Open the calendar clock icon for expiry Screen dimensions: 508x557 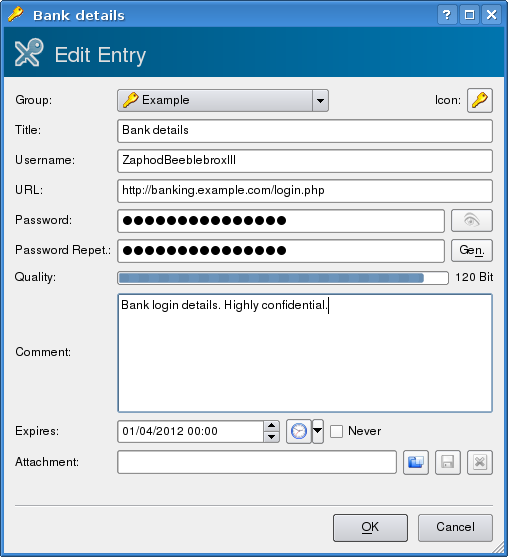point(299,431)
